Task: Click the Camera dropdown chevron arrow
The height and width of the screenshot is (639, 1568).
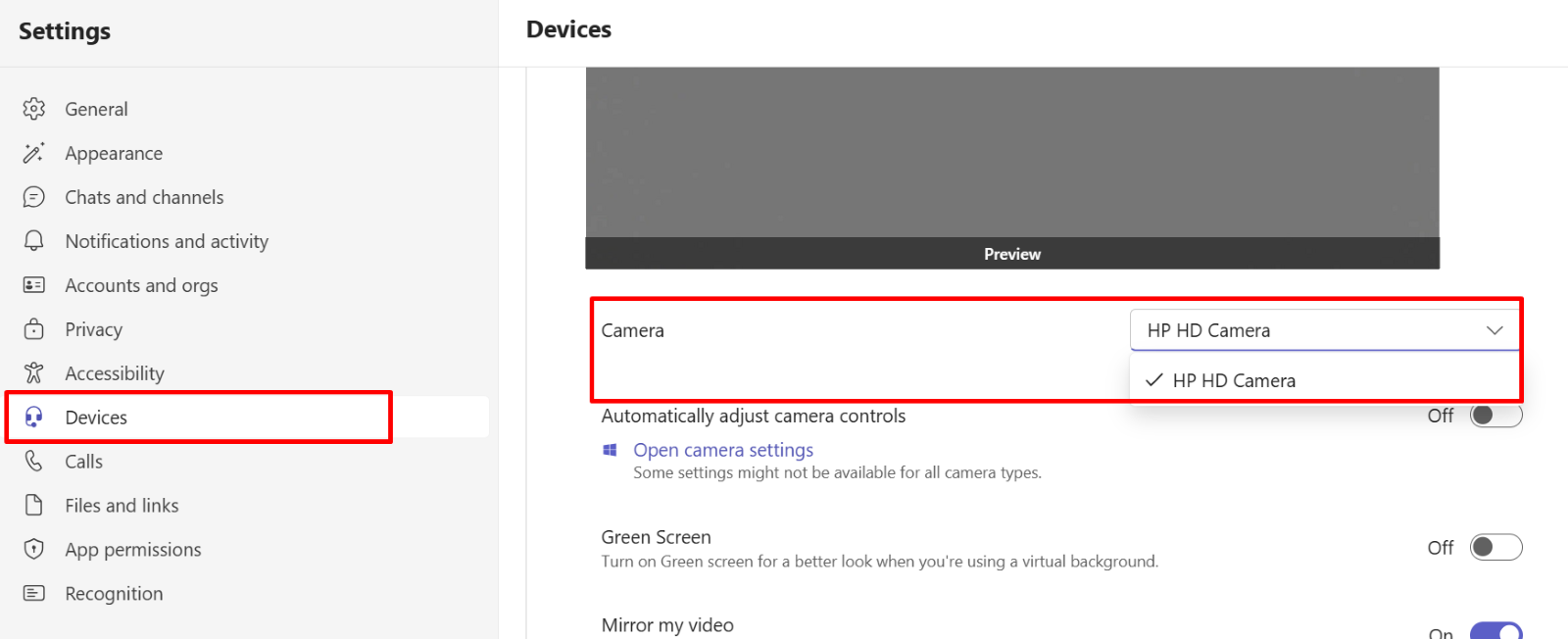Action: coord(1494,330)
